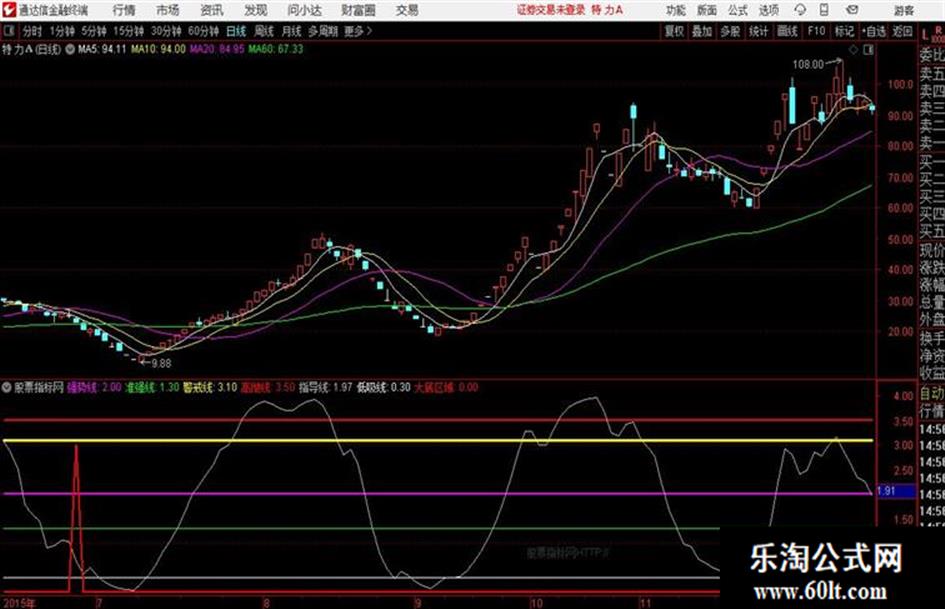Click the month 10 marker on time axis

click(536, 603)
